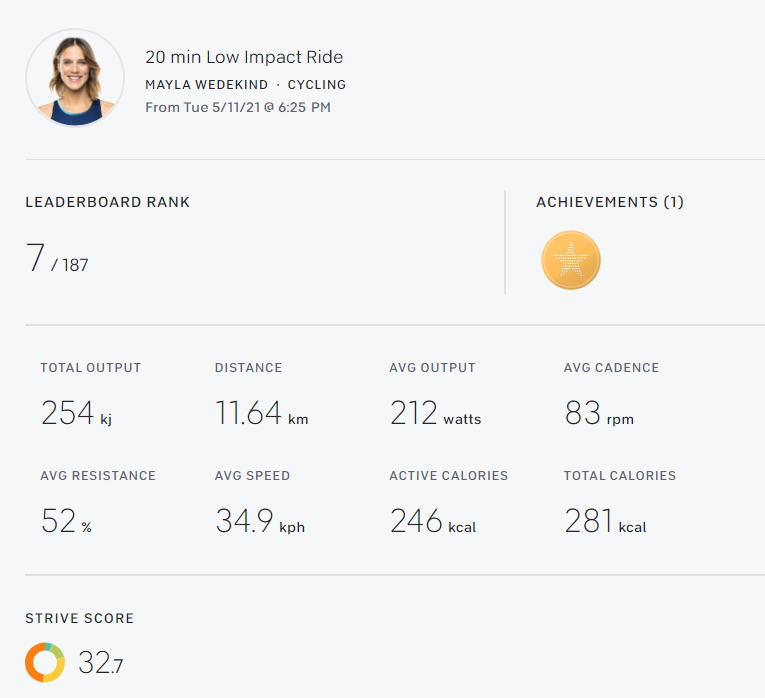Click the leaderboard rank number 7
The image size is (765, 698).
36,259
